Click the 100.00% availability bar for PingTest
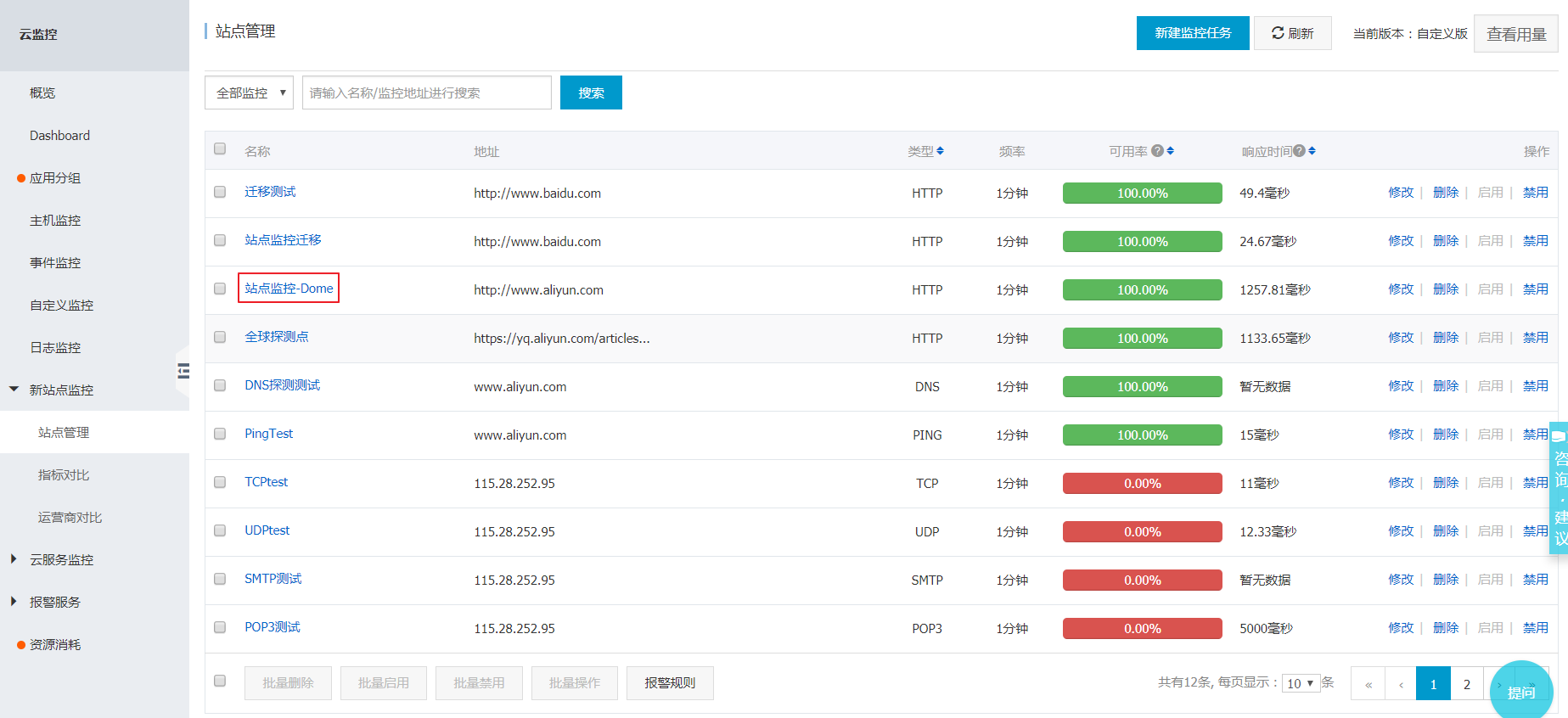The width and height of the screenshot is (1568, 718). (x=1143, y=435)
